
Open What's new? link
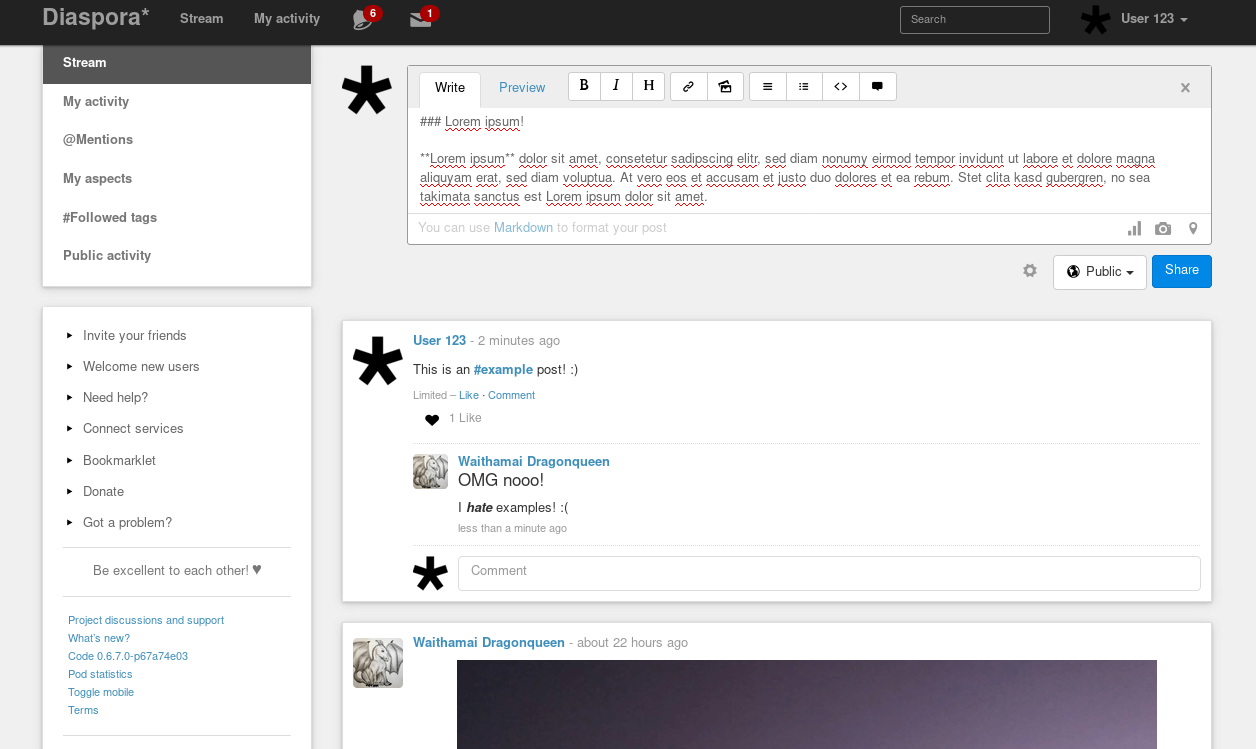99,638
